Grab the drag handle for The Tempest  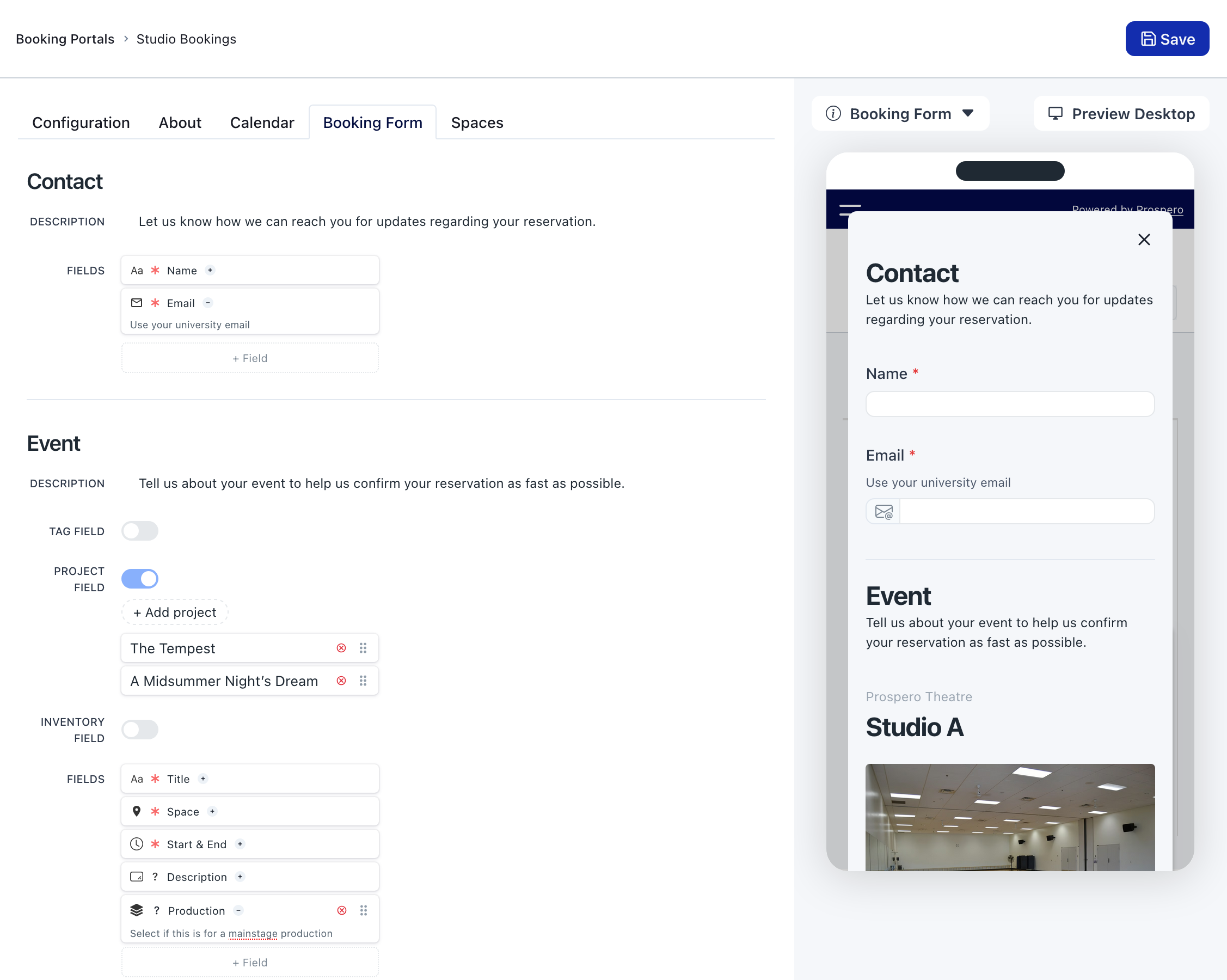tap(363, 648)
